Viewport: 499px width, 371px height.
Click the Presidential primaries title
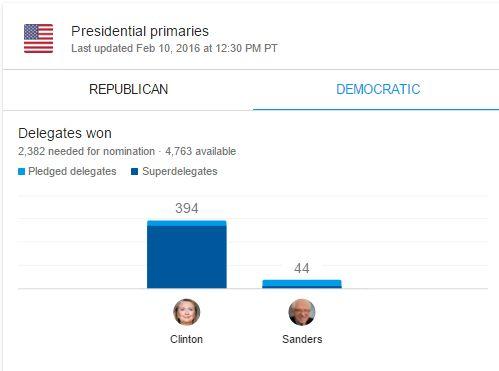(x=140, y=31)
